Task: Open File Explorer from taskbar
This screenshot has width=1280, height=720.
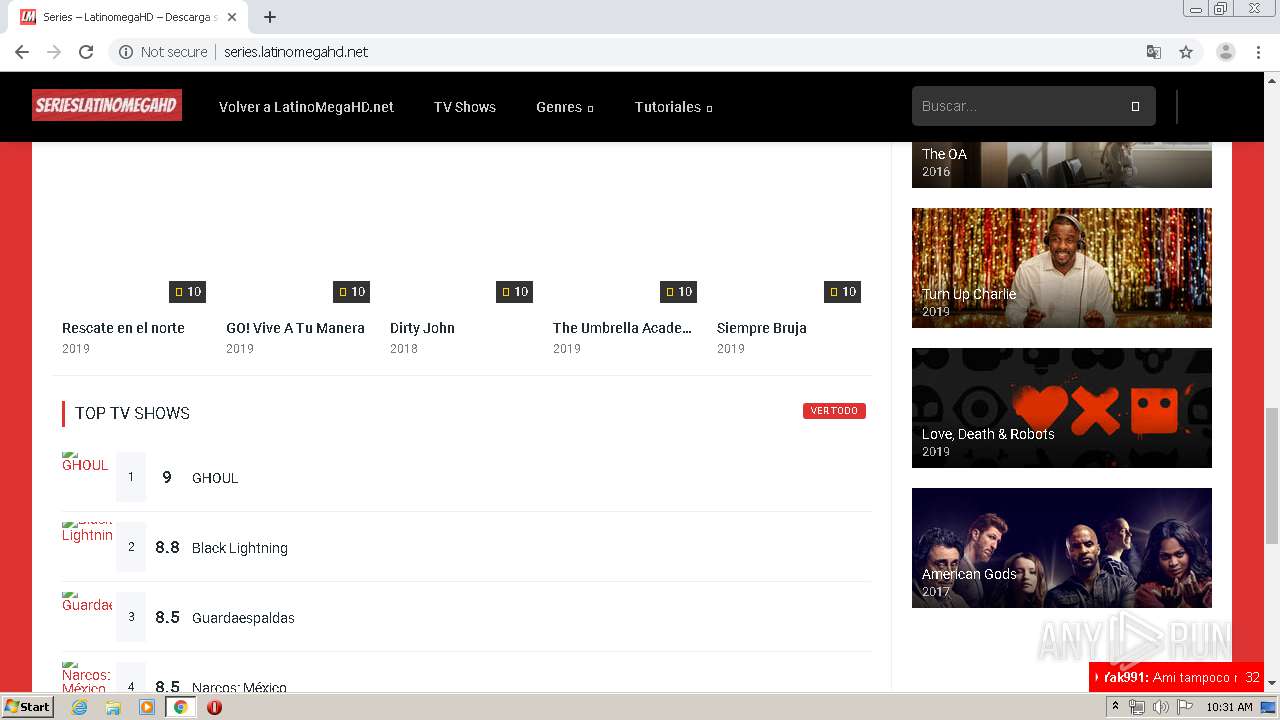Action: click(113, 707)
